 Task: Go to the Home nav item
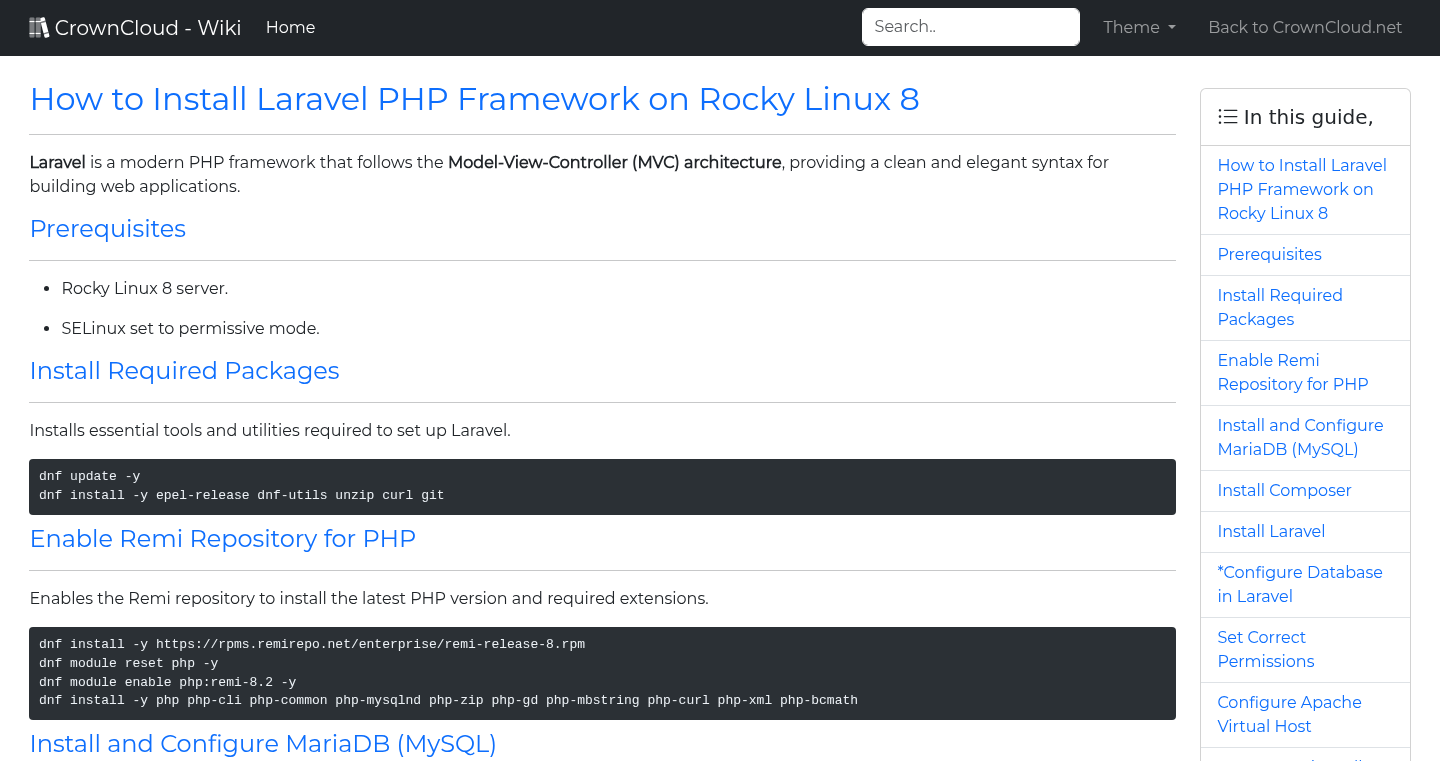(x=290, y=28)
